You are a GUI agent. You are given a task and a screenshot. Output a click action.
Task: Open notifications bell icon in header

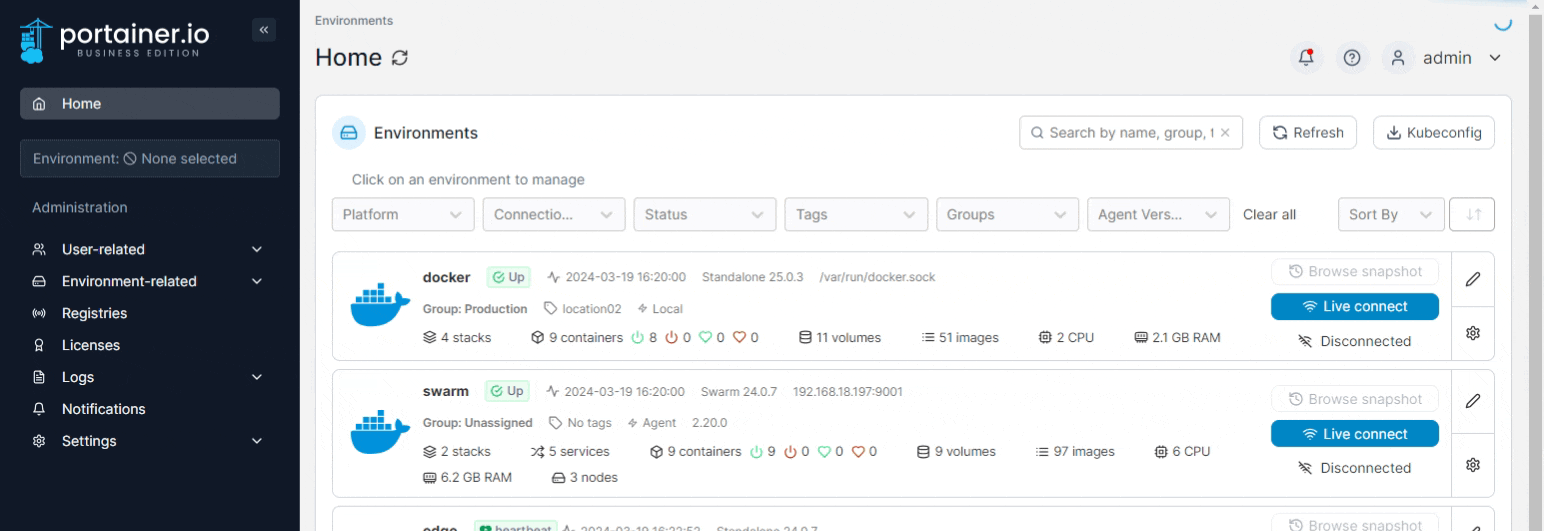[1306, 58]
